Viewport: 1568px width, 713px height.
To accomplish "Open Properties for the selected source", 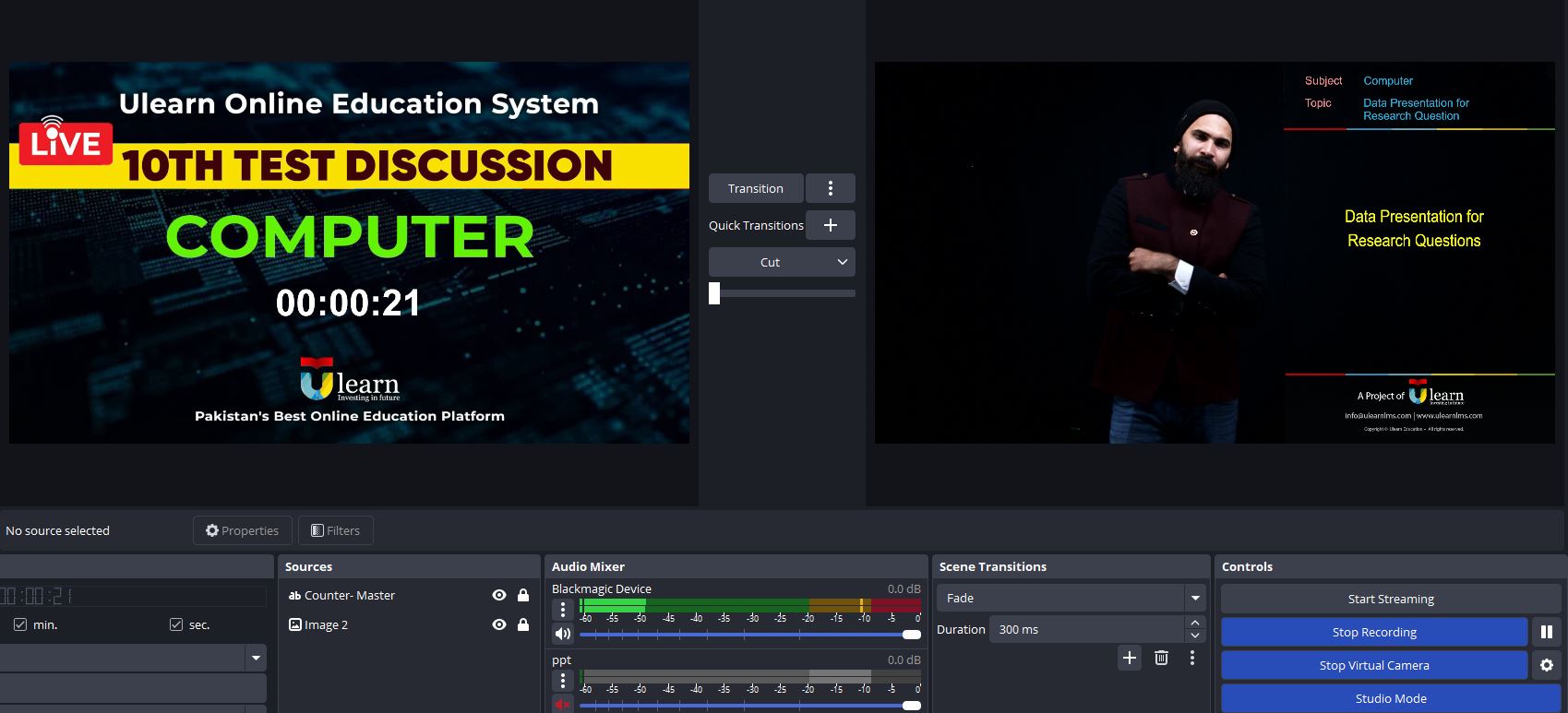I will (242, 530).
